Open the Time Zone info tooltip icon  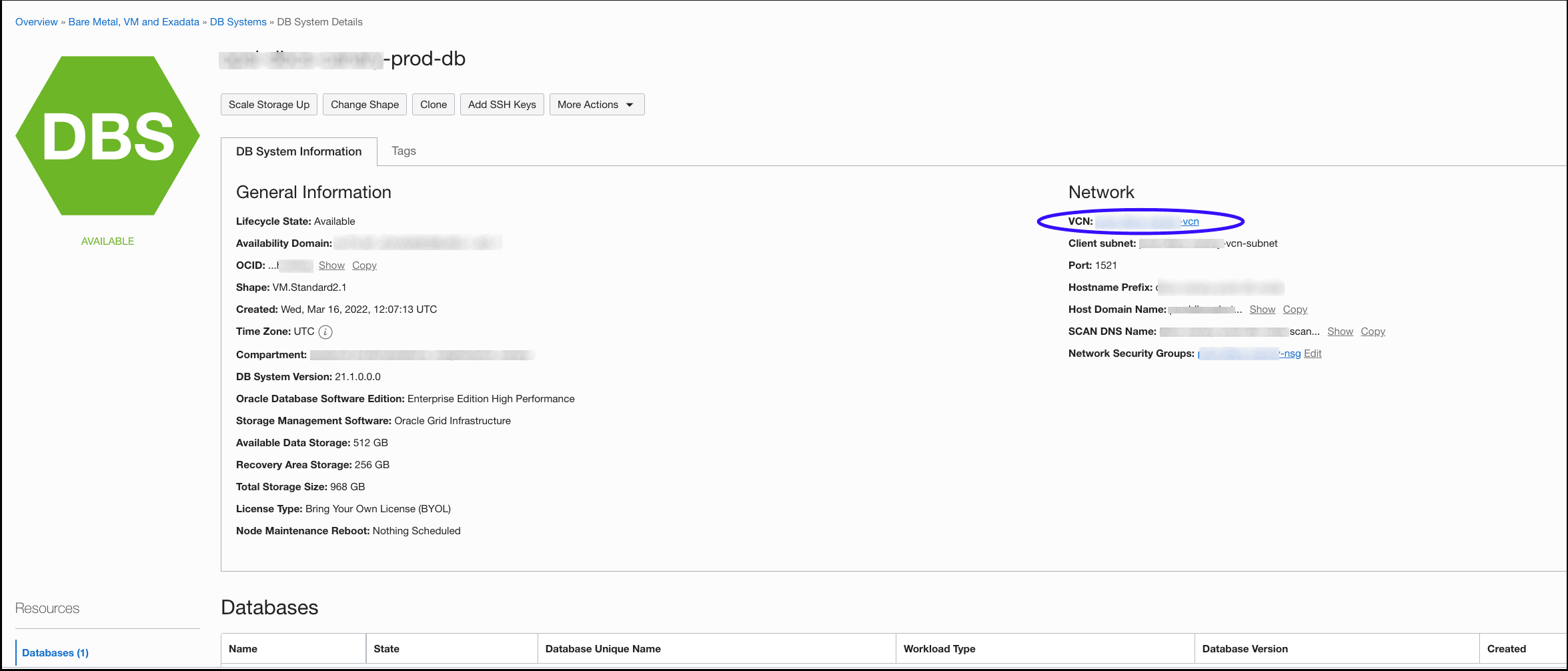(x=325, y=331)
